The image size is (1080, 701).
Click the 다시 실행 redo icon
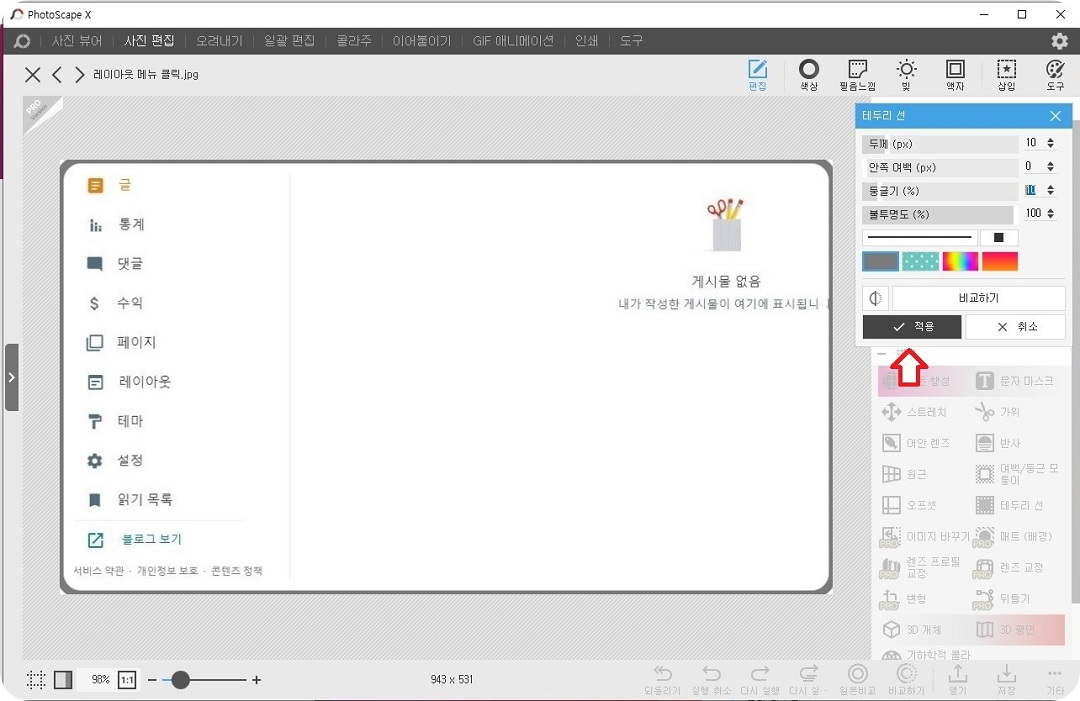click(x=760, y=679)
